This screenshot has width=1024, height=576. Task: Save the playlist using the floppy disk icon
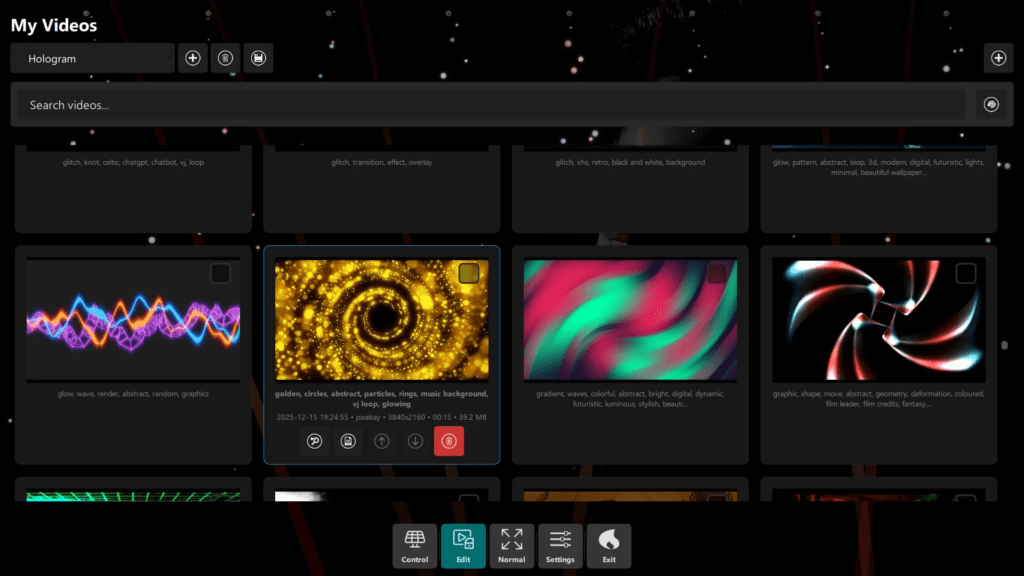(258, 59)
